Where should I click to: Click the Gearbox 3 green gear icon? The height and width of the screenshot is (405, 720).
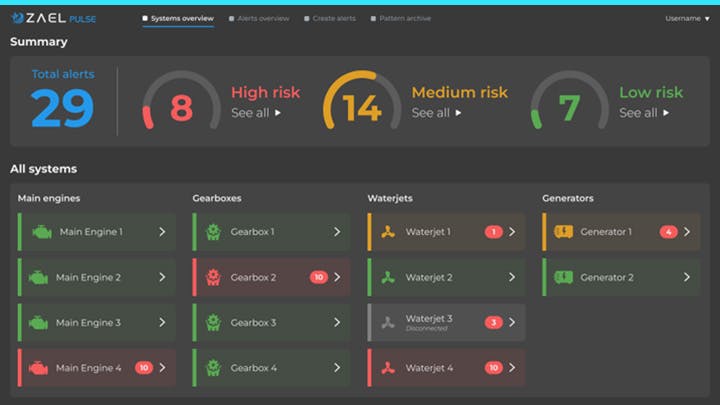(x=213, y=323)
